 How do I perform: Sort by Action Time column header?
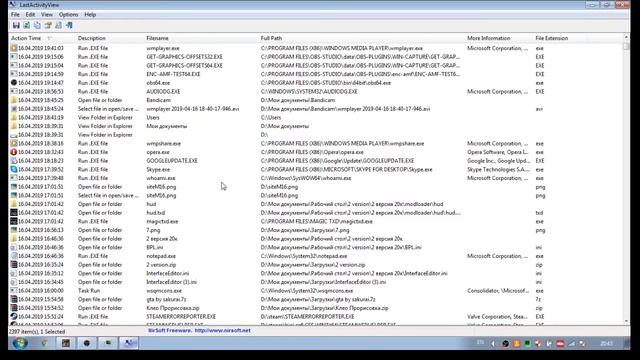[42, 38]
